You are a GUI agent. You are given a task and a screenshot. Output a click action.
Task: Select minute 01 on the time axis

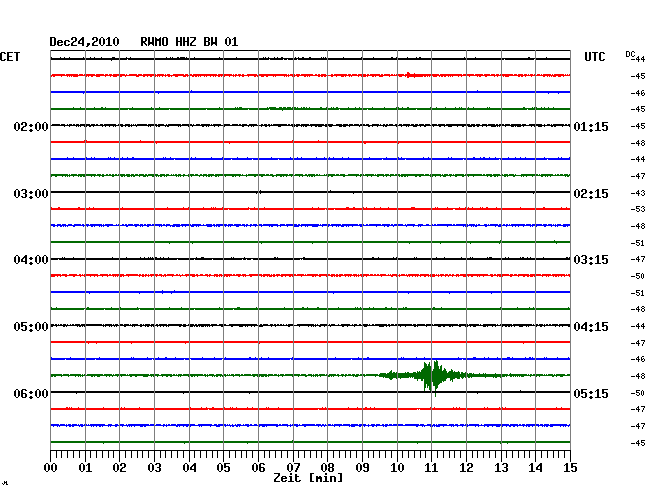tap(85, 467)
